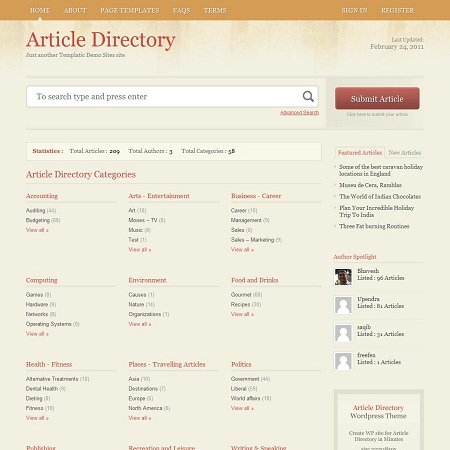Click View all under Arts - Entertainment

click(140, 249)
